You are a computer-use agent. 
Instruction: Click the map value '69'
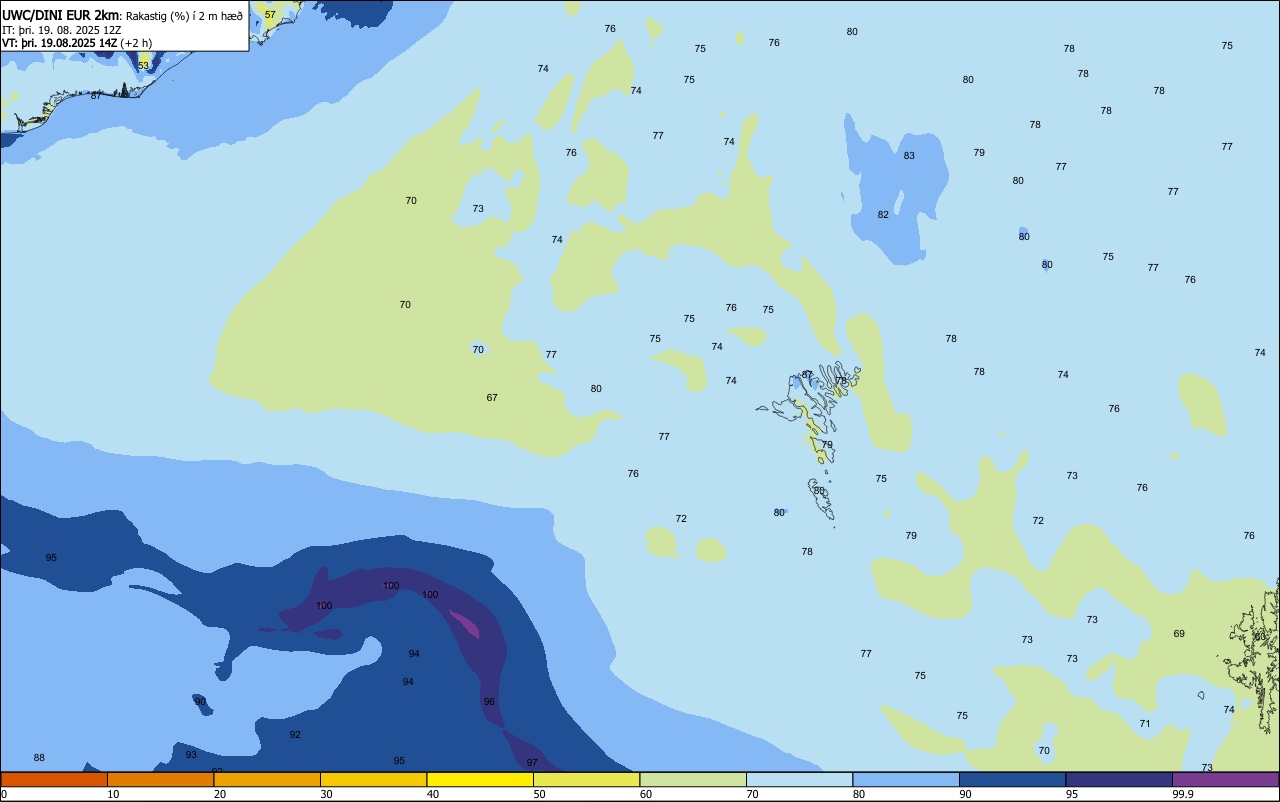coord(1179,634)
